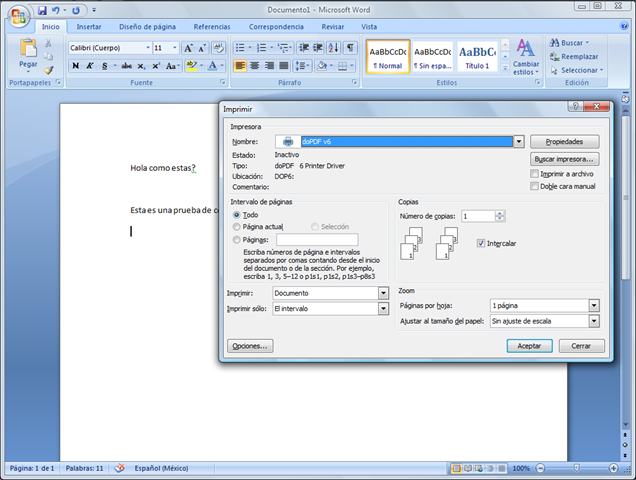Clear formatting with the eraser icon
Viewport: 636px width, 480px height.
[219, 48]
